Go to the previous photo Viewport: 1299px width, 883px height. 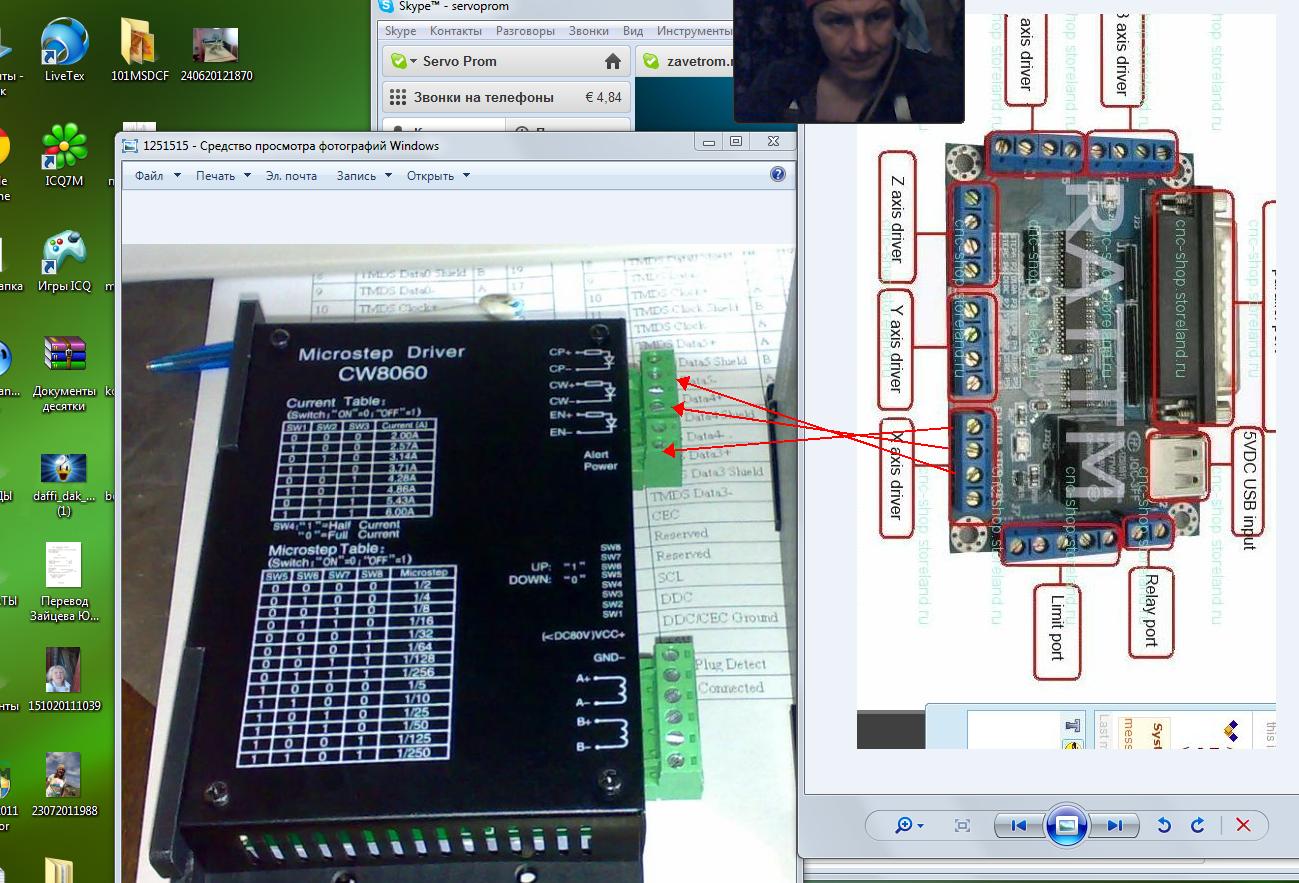1020,825
